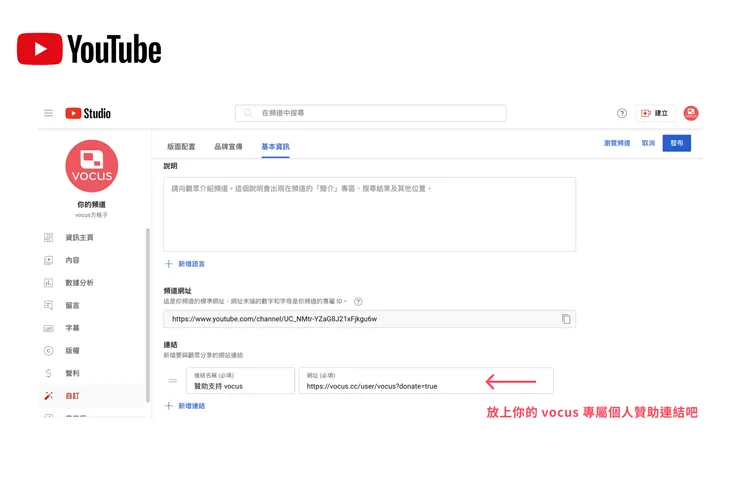740x488 pixels.
Task: Click the vocus方格子 channel name text
Action: (92, 215)
